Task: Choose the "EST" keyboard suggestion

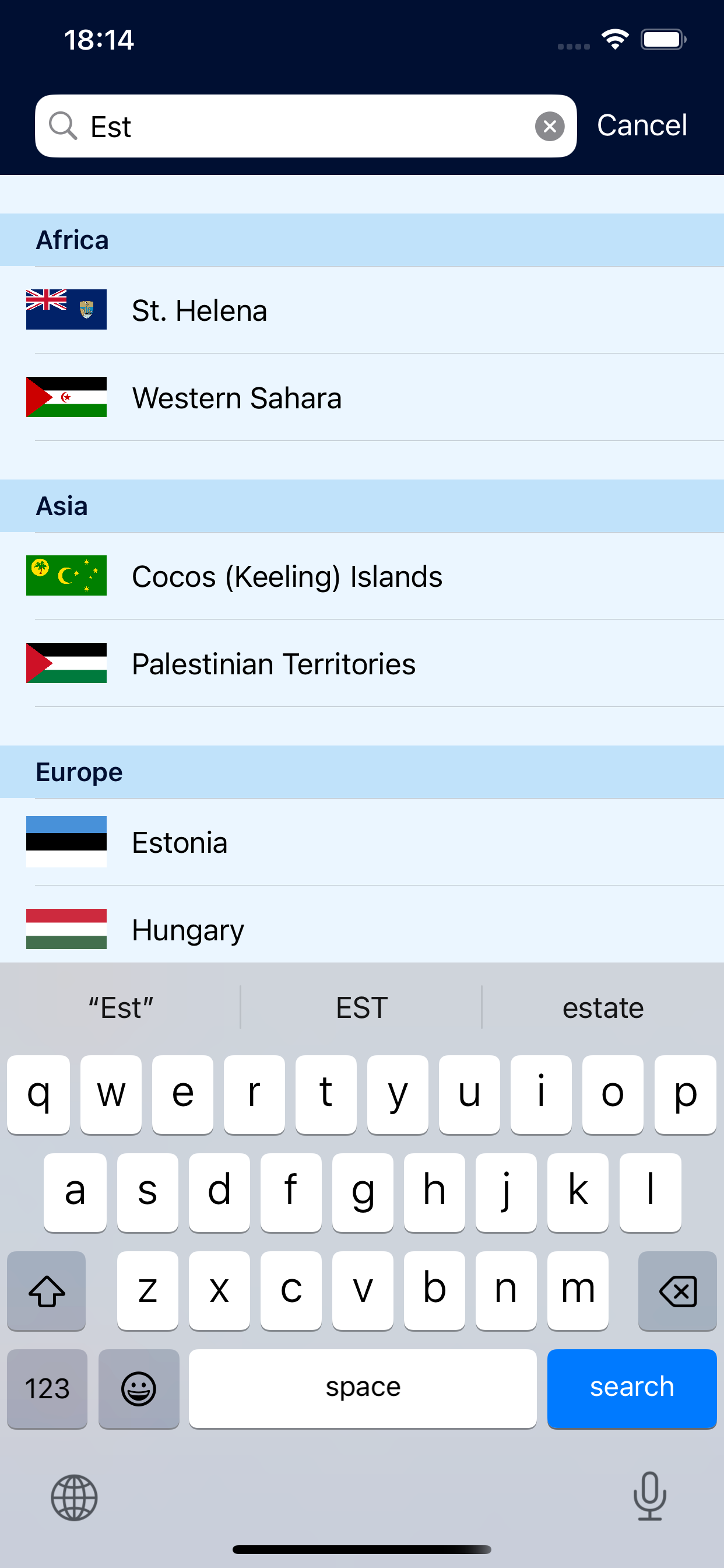Action: click(361, 1008)
